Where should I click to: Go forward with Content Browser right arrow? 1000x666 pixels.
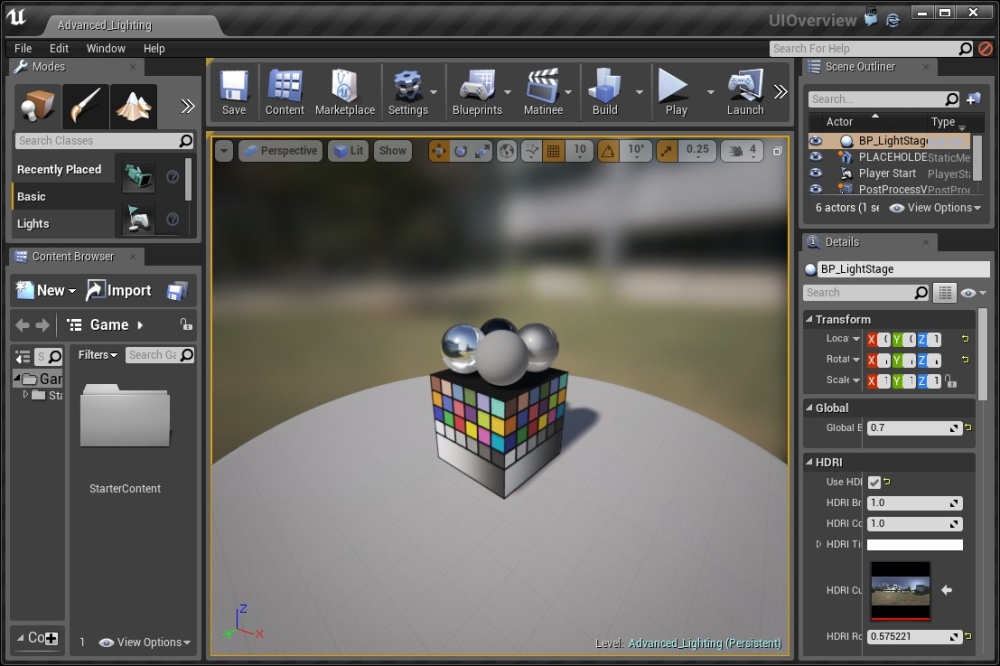click(x=42, y=325)
